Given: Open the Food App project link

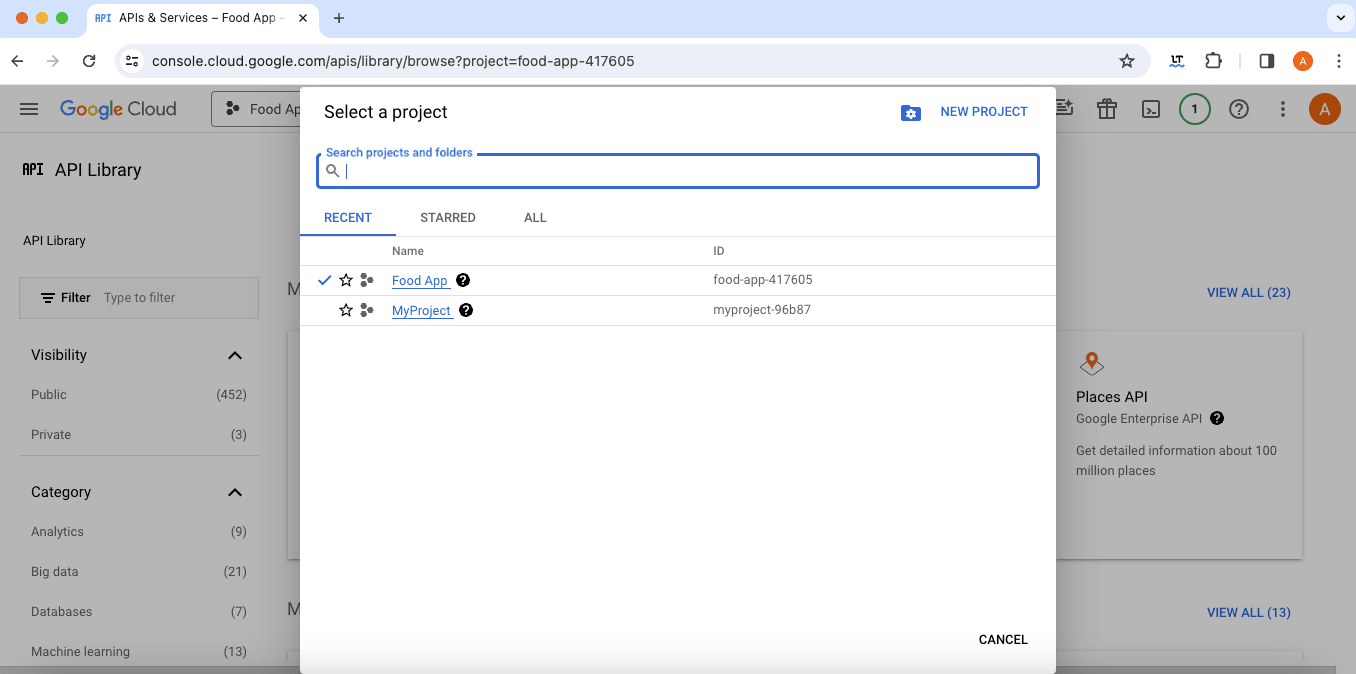Looking at the screenshot, I should (x=420, y=280).
